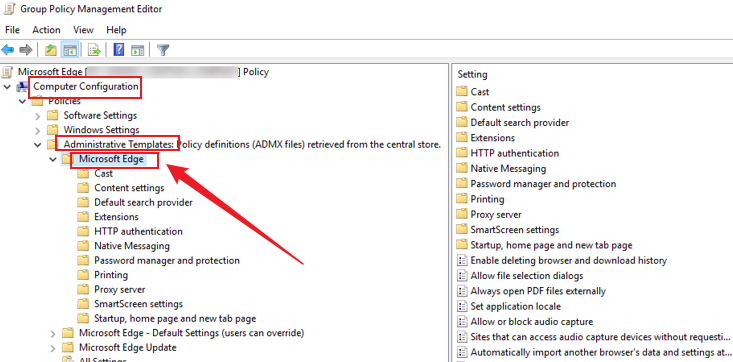This screenshot has height=362, width=733.
Task: Select HTTP authentication in the tree
Action: (138, 232)
